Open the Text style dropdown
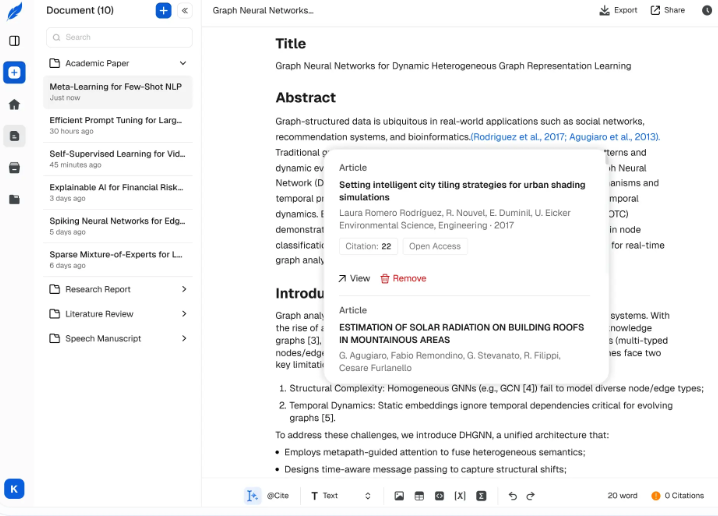This screenshot has width=718, height=516. [340, 496]
